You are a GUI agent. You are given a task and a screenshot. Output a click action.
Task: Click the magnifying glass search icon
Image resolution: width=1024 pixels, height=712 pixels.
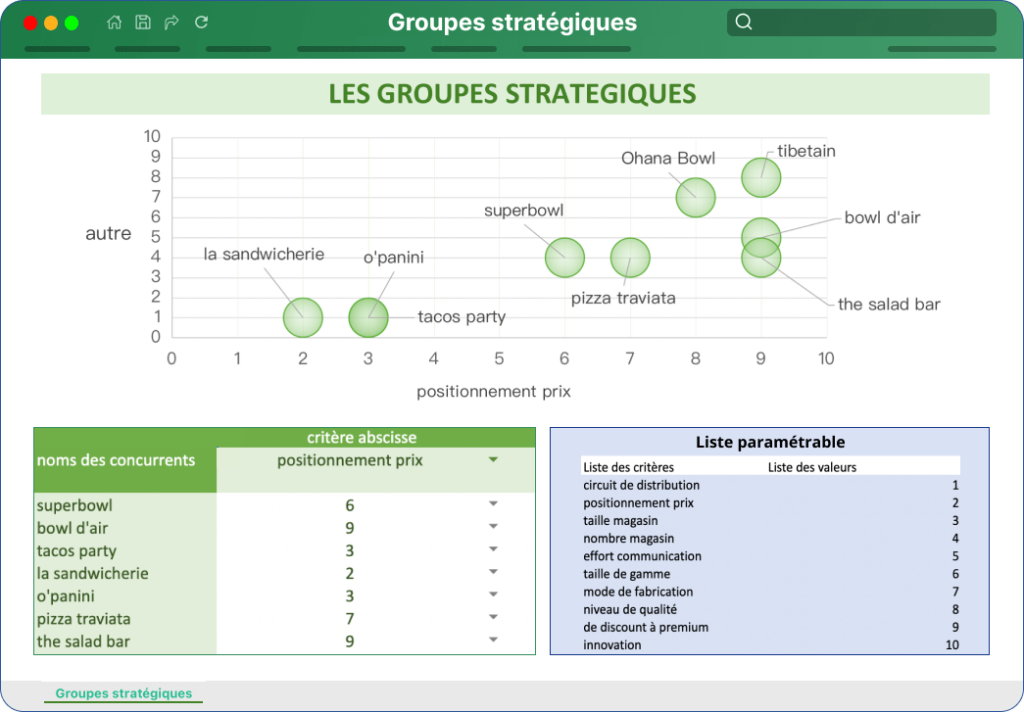pos(743,22)
